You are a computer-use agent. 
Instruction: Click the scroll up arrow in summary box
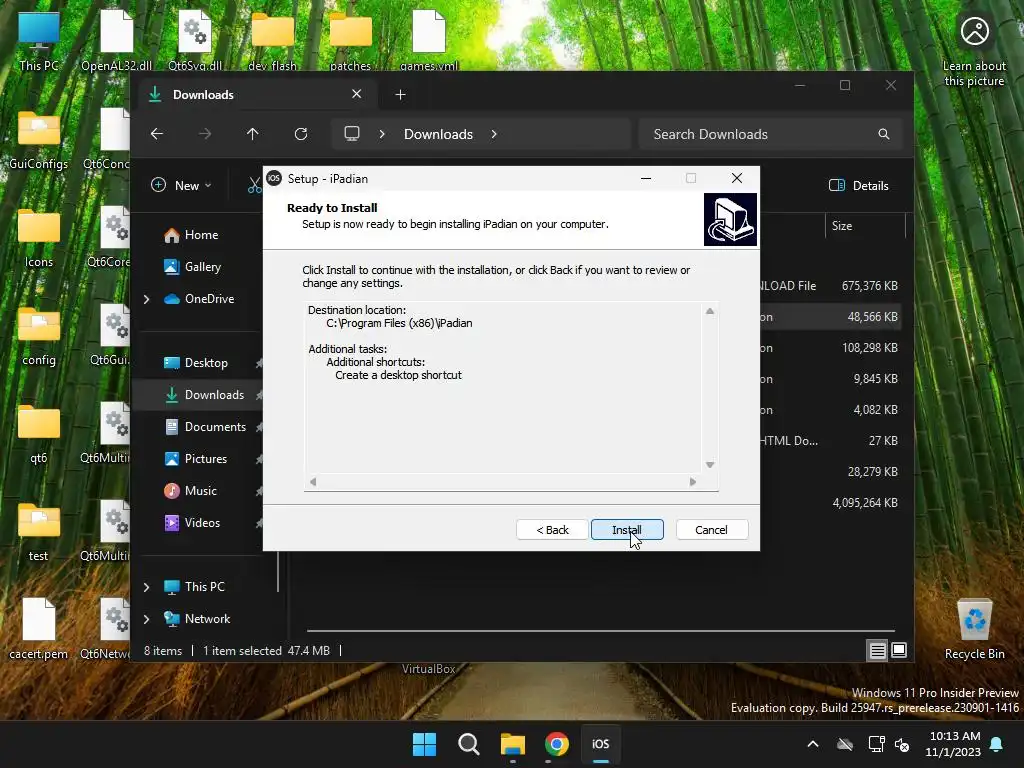point(710,312)
